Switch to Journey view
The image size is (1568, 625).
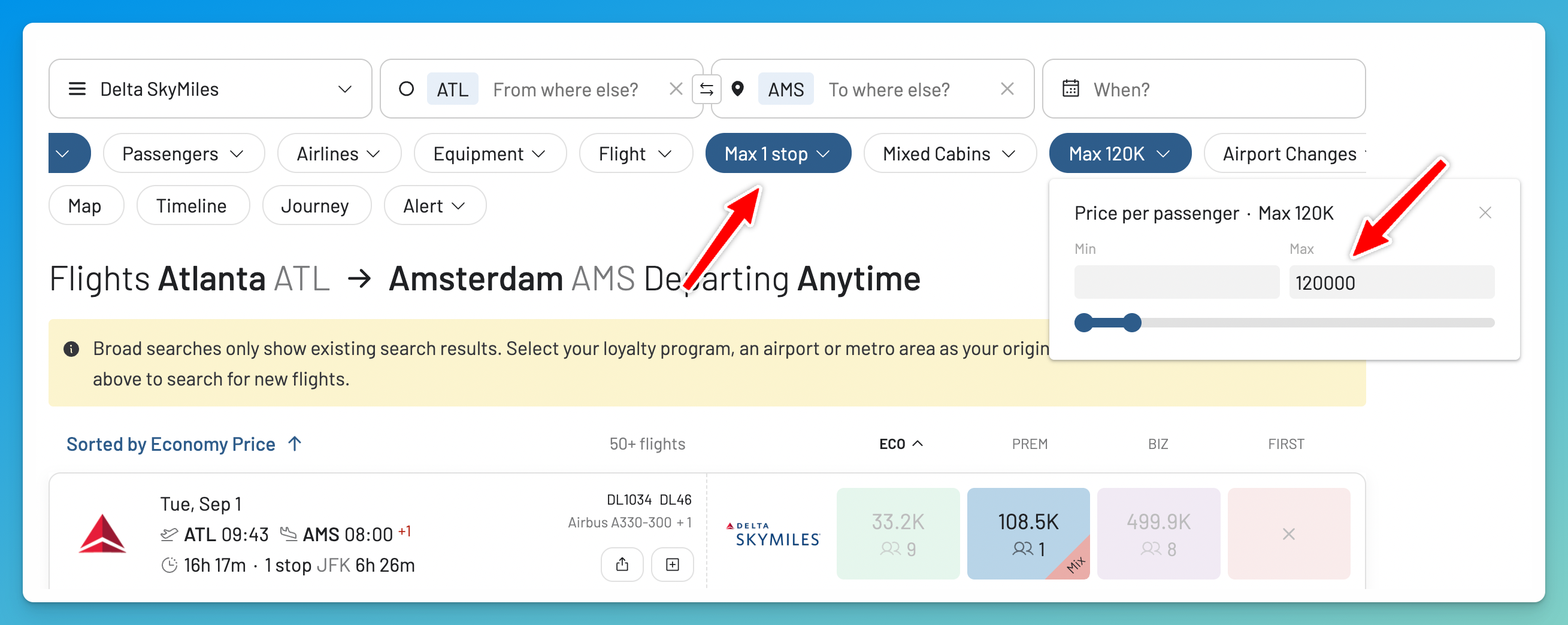point(316,206)
